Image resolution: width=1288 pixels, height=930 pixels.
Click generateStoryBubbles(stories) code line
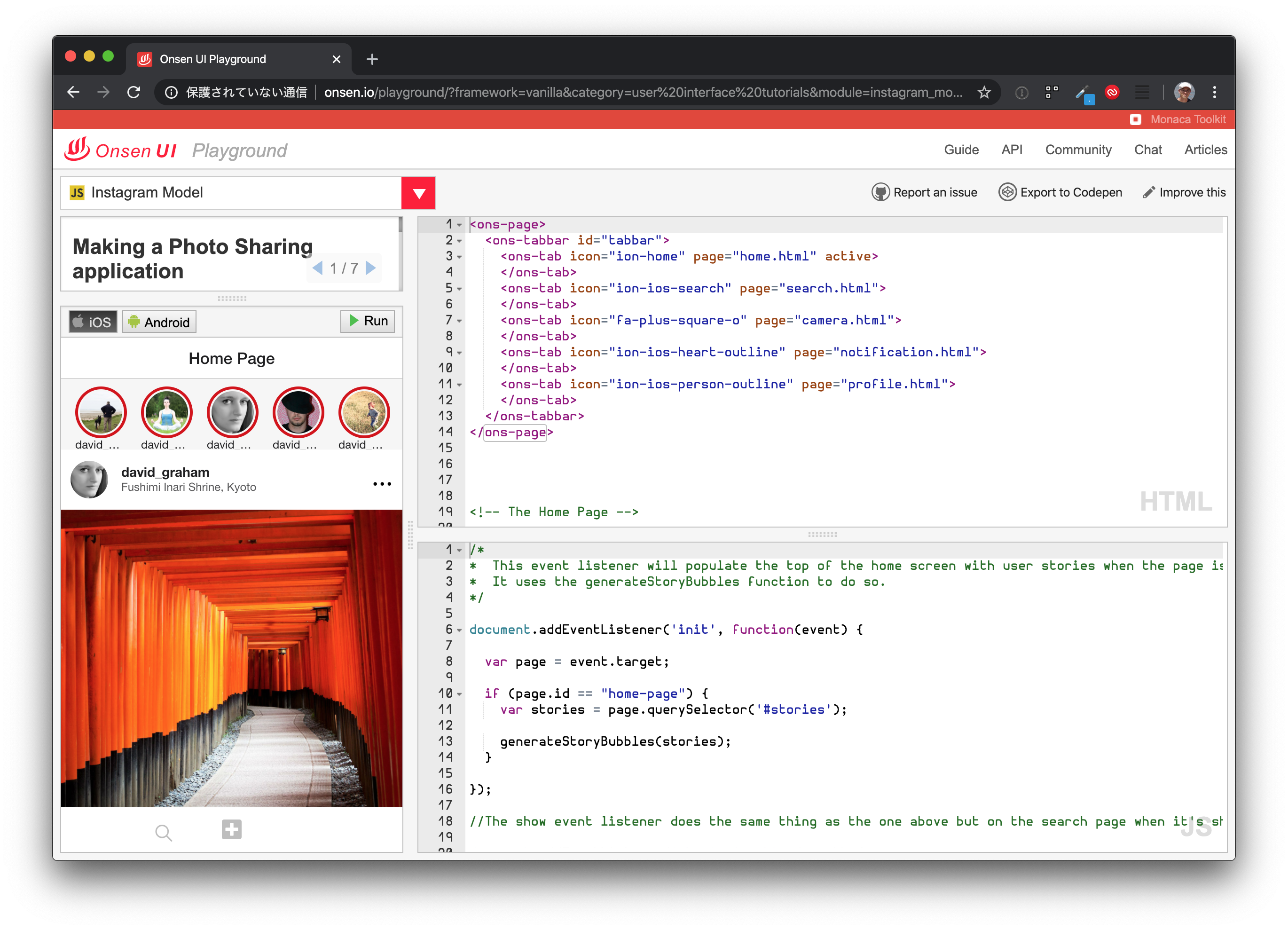point(616,741)
